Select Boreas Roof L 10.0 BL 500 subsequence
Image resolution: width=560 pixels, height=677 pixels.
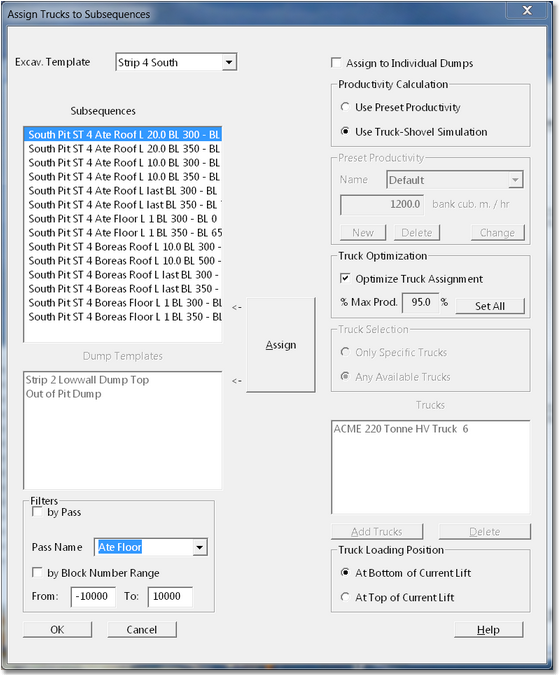[123, 261]
